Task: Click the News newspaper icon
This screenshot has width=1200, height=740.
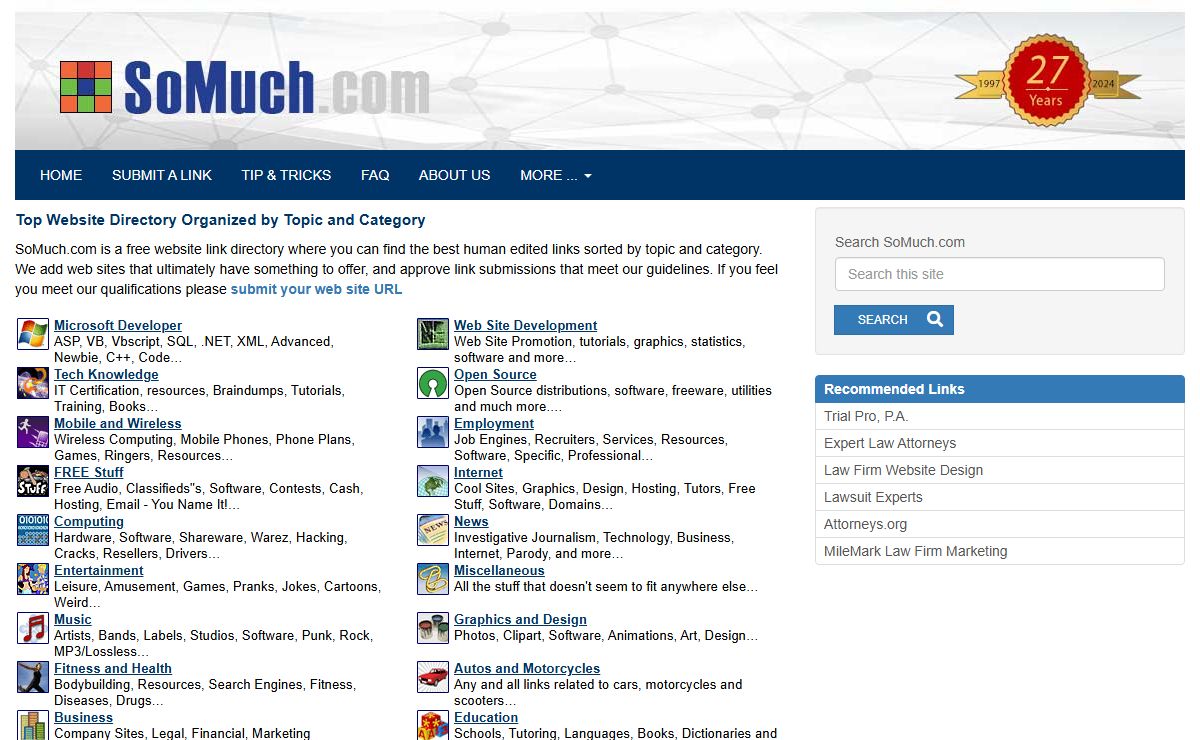Action: pos(433,530)
